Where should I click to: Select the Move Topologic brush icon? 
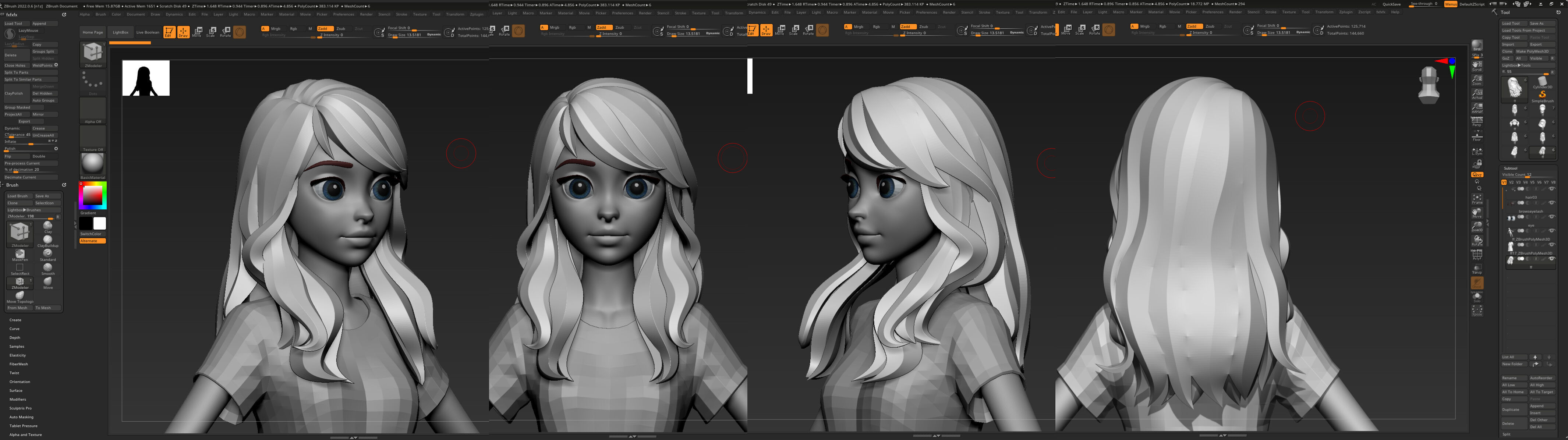tap(20, 297)
